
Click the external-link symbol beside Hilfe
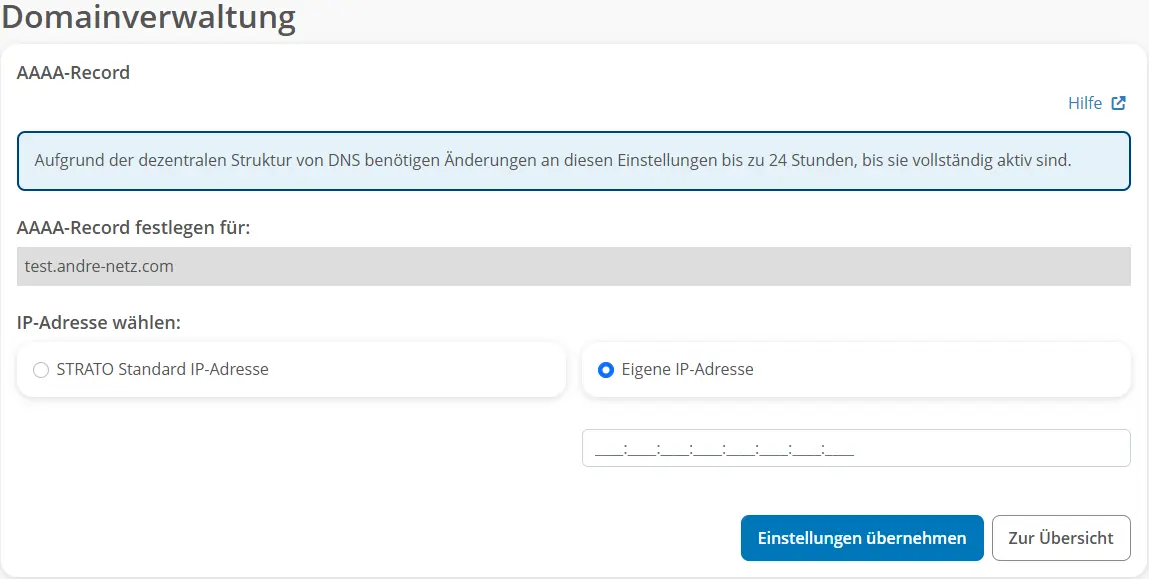tap(1118, 102)
